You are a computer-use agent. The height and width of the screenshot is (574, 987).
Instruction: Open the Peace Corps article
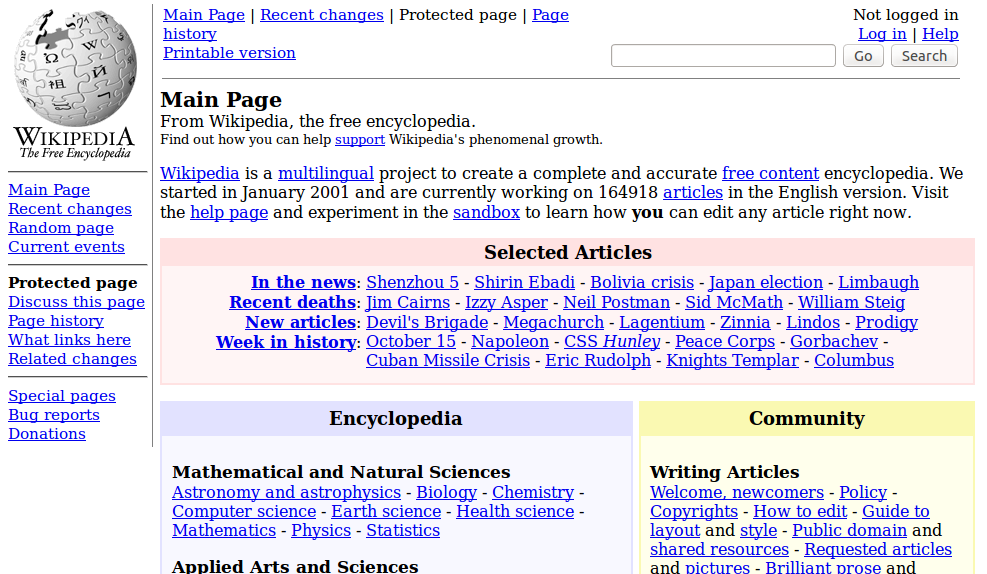pyautogui.click(x=725, y=342)
